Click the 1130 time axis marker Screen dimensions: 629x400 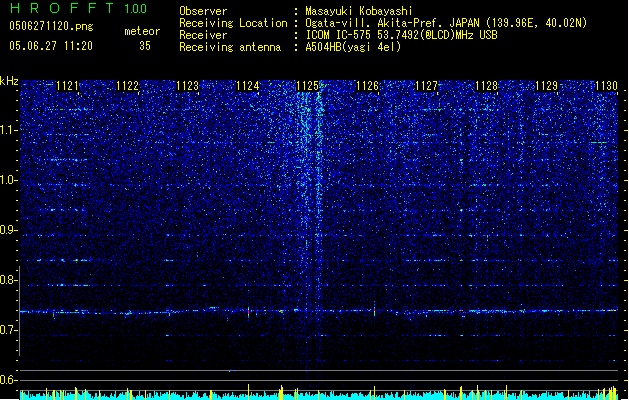click(606, 86)
